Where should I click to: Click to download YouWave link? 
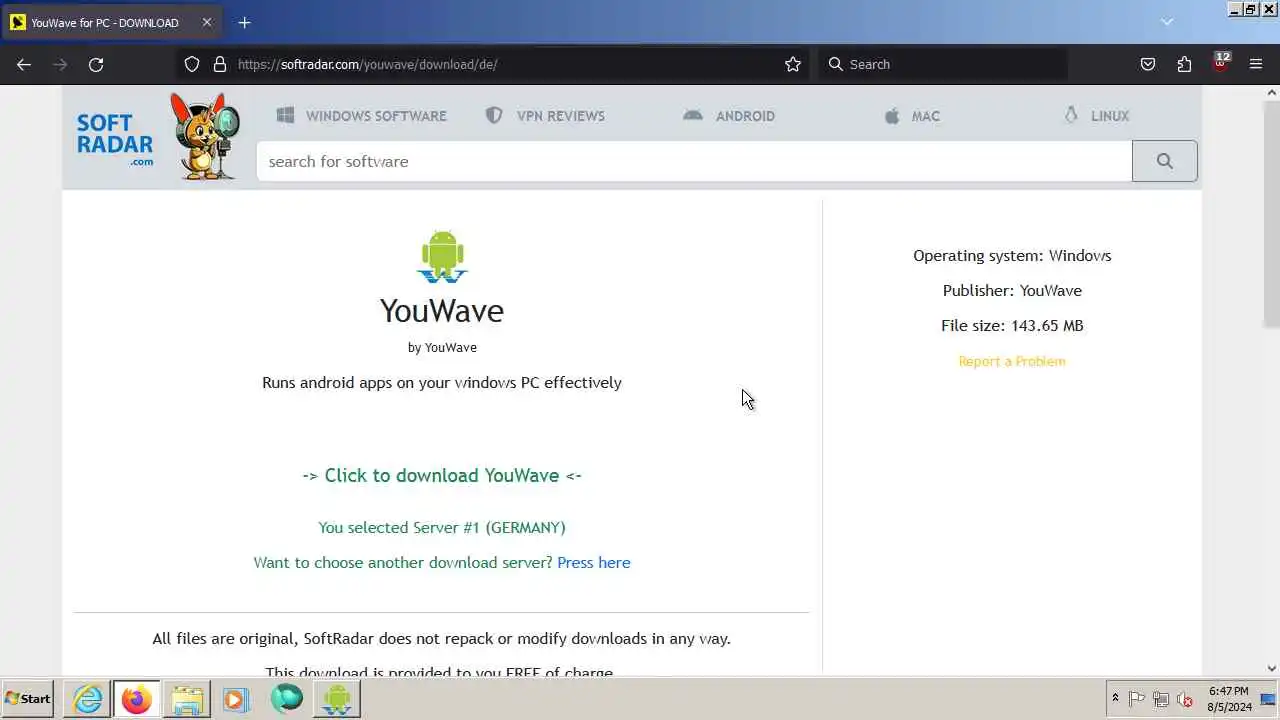(x=442, y=475)
